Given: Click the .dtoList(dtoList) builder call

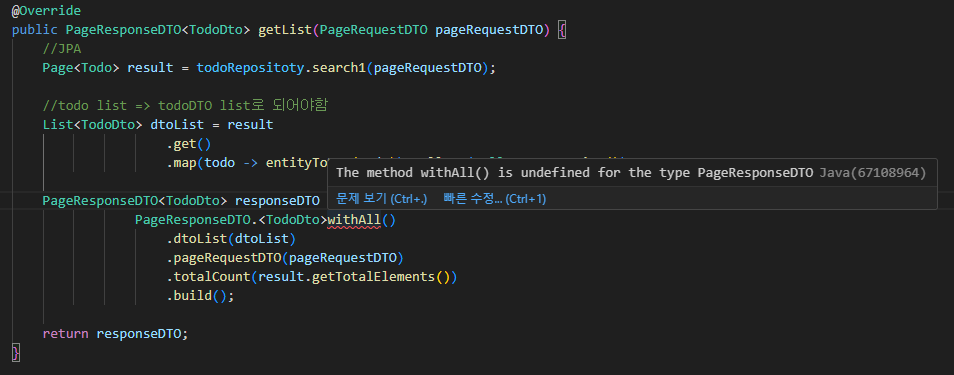Looking at the screenshot, I should coord(231,239).
